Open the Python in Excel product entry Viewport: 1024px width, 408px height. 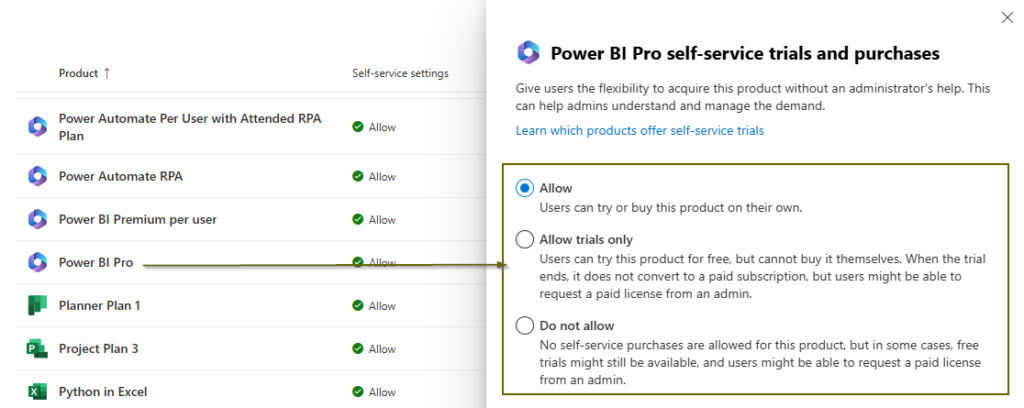pyautogui.click(x=103, y=392)
